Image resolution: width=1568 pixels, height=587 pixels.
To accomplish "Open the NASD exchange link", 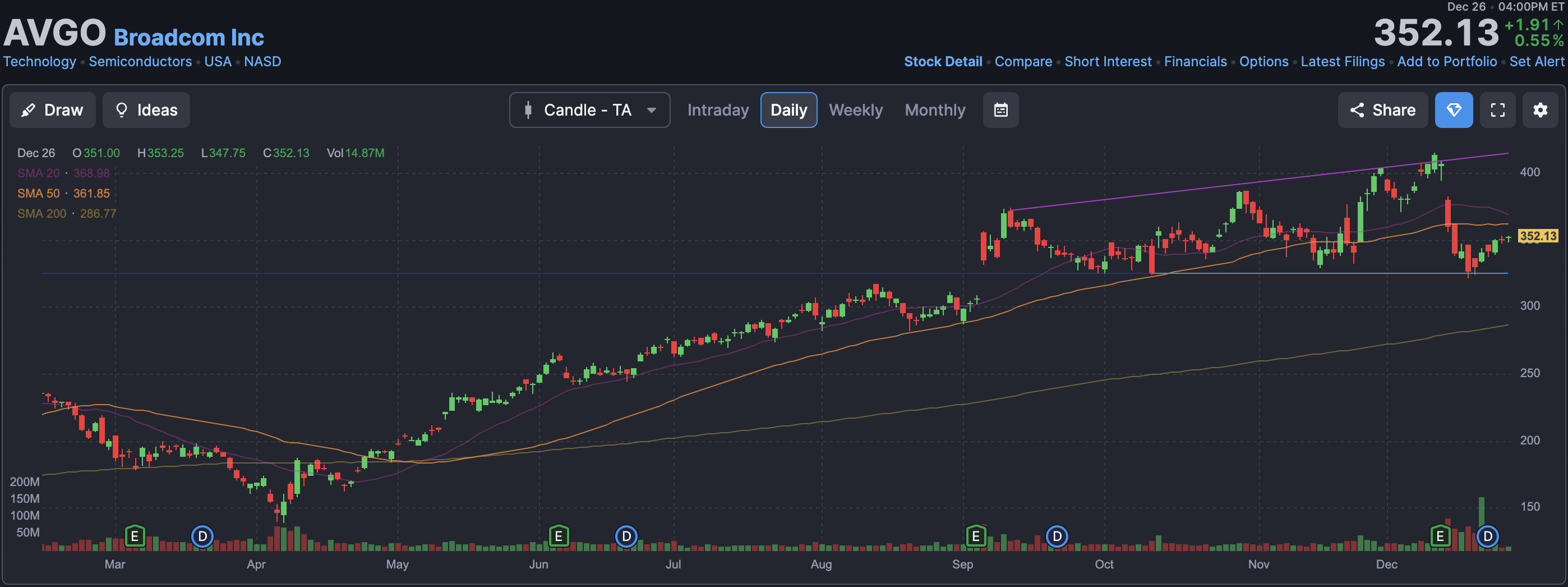I will [262, 62].
